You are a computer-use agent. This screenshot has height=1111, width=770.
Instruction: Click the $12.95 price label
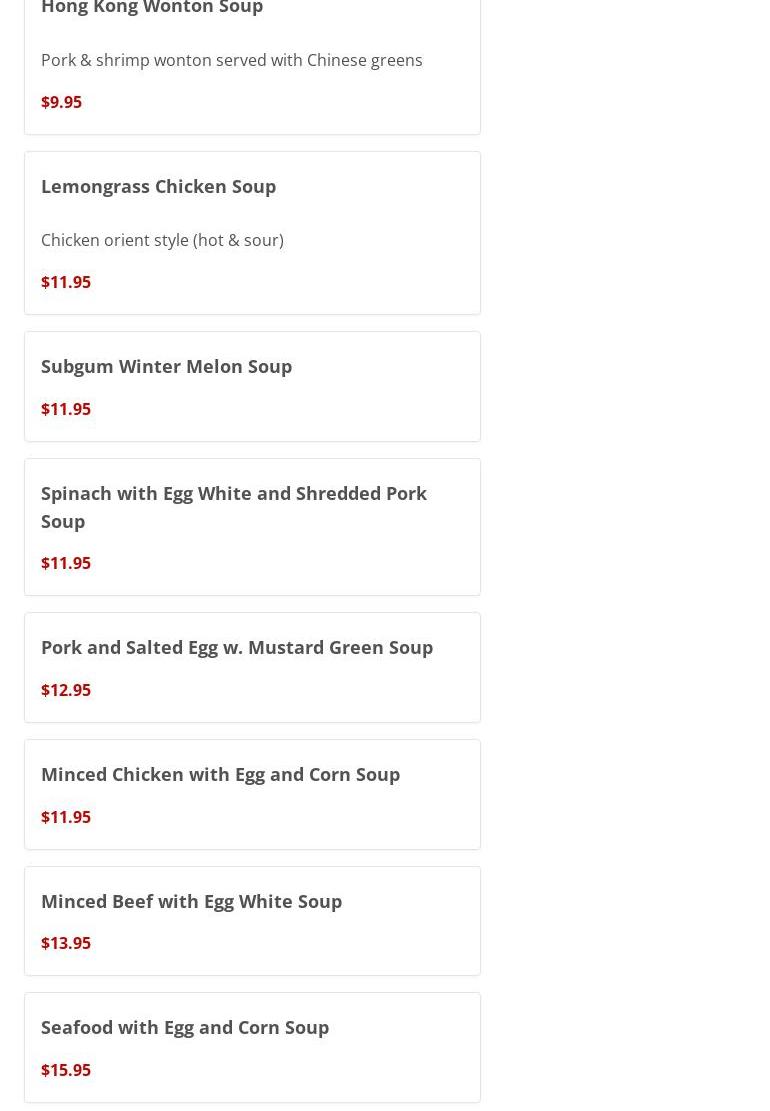66,690
